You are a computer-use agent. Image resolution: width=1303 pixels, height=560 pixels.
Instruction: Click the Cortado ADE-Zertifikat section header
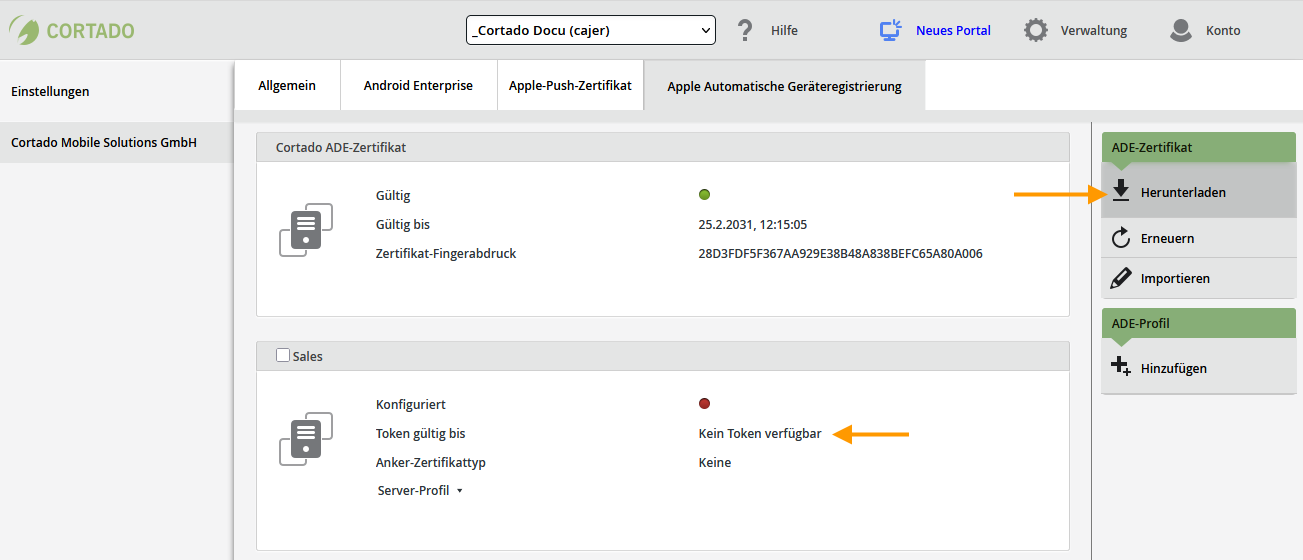point(663,147)
